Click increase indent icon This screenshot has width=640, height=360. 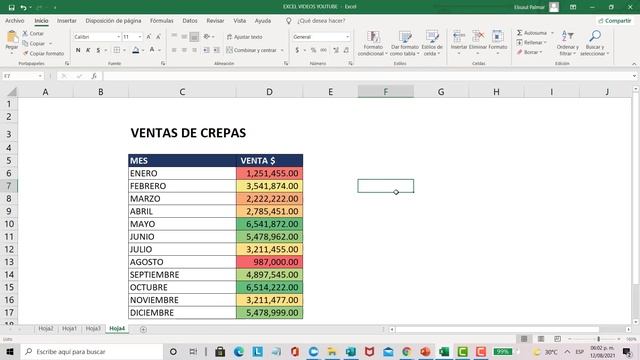pyautogui.click(x=217, y=50)
